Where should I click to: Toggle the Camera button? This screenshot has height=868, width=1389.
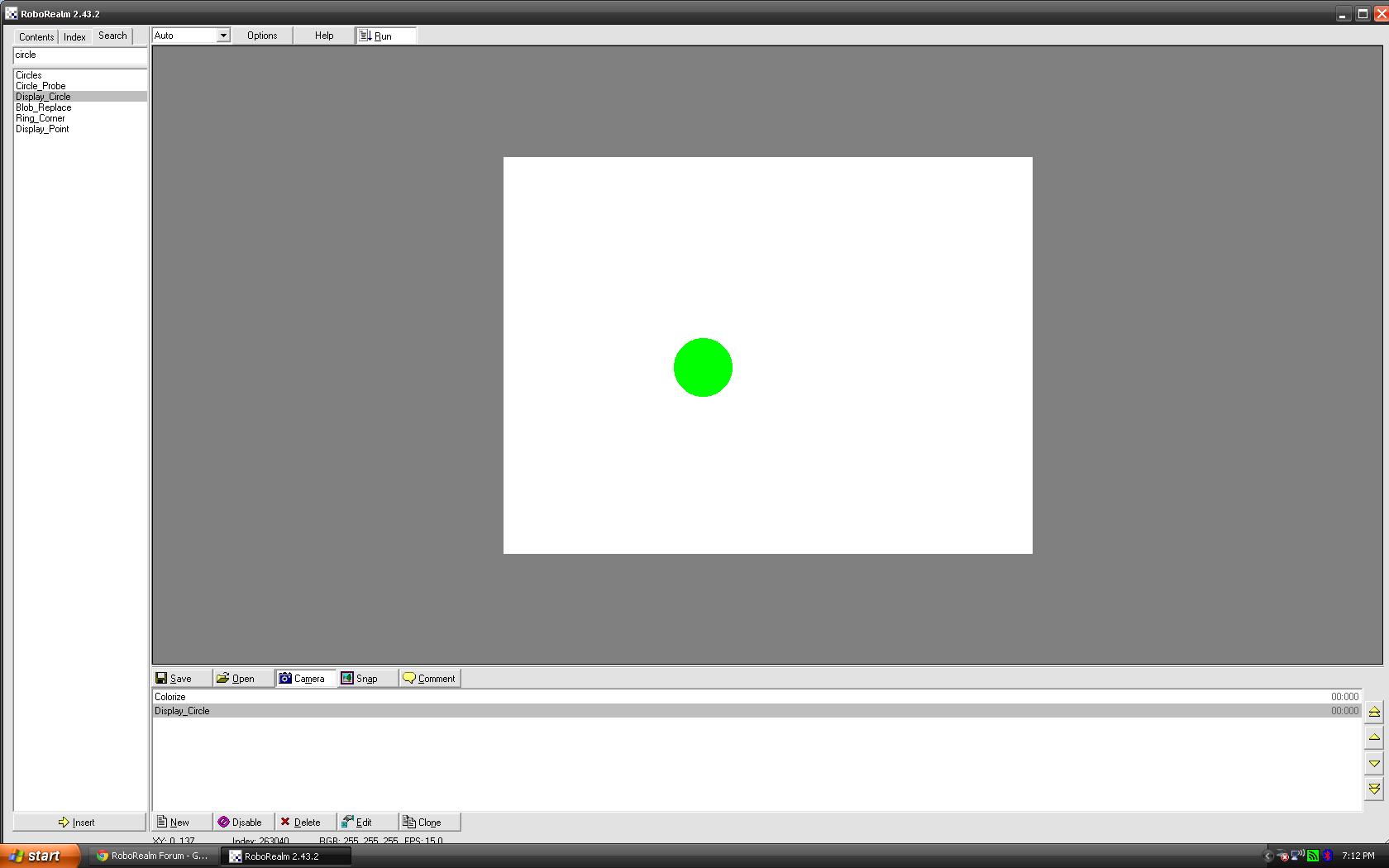click(303, 679)
